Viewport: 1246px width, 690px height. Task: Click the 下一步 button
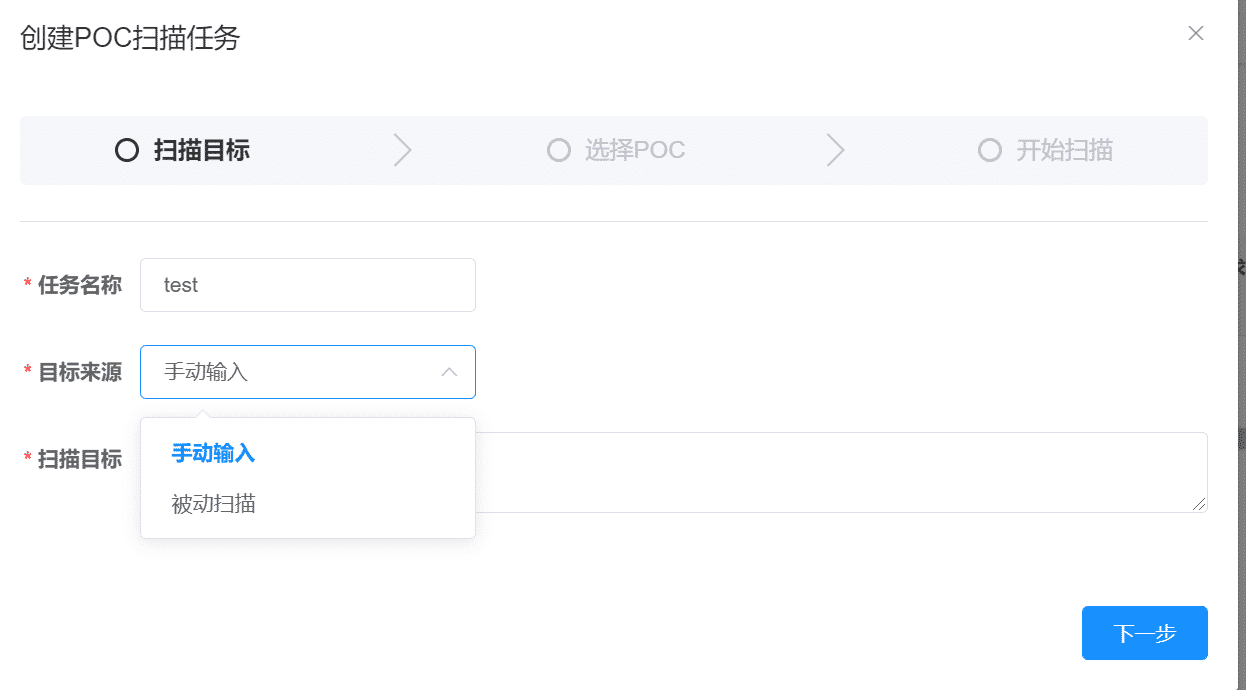pyautogui.click(x=1145, y=633)
